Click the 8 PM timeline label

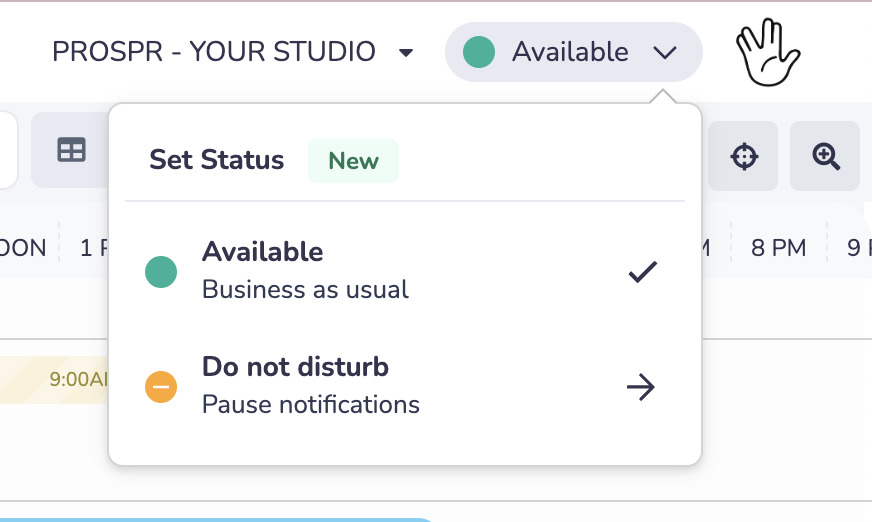click(x=778, y=248)
